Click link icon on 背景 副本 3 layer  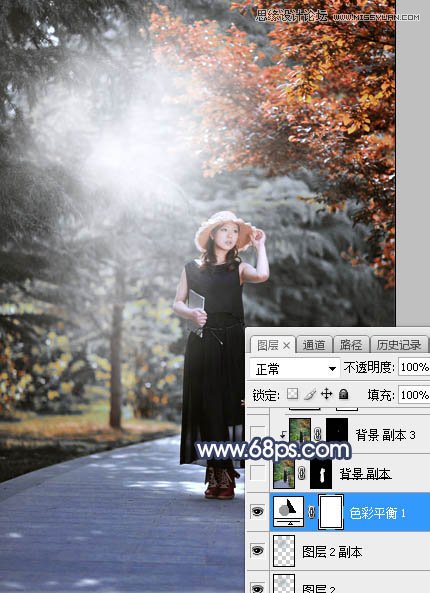pos(318,434)
